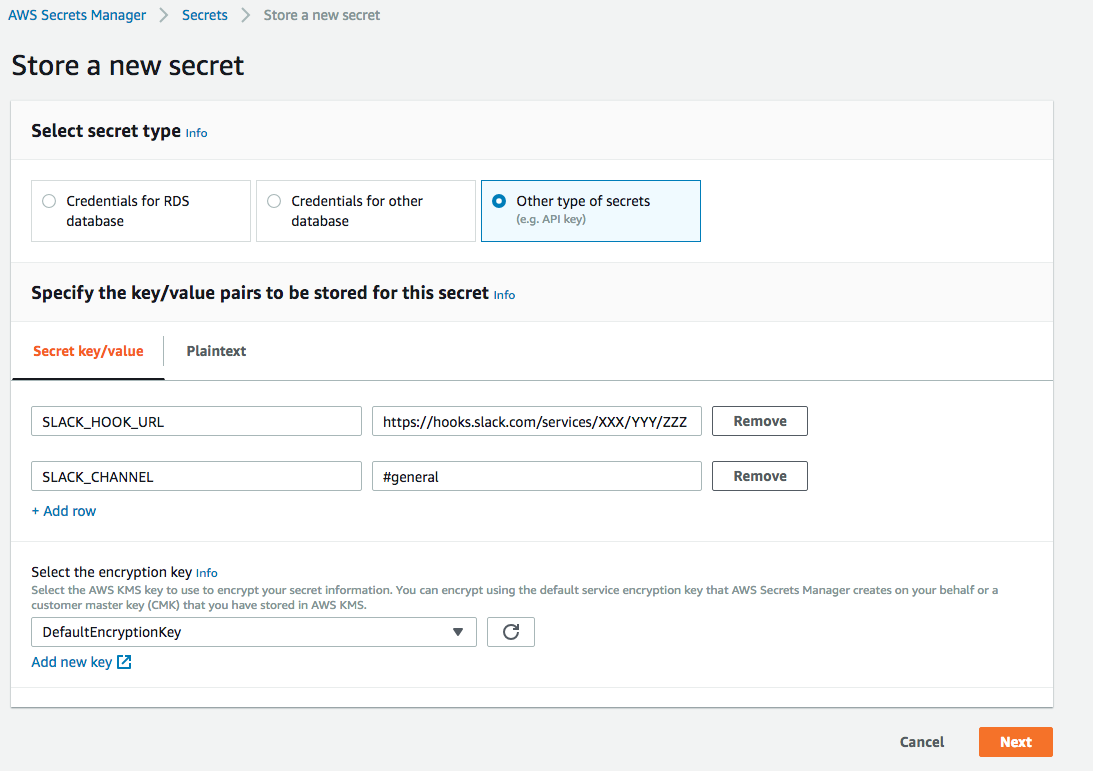Image resolution: width=1093 pixels, height=771 pixels.
Task: Refresh the encryption key list
Action: [x=510, y=631]
